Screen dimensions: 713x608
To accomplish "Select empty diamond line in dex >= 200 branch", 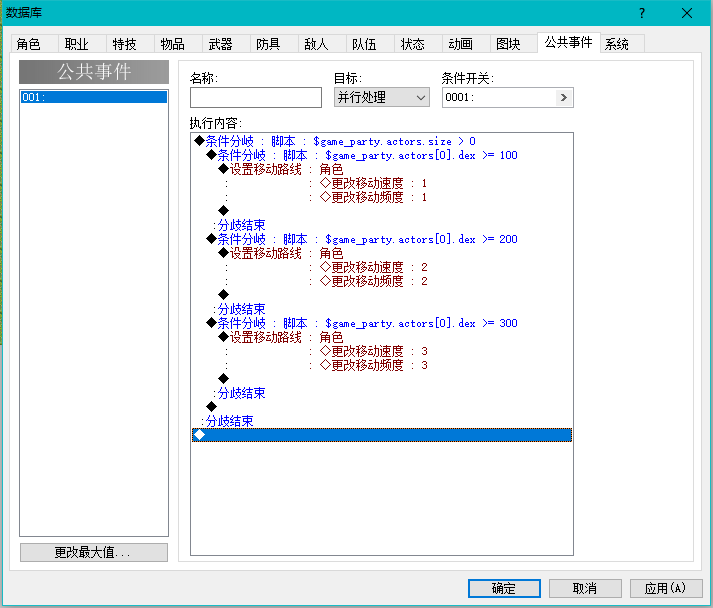I will (x=382, y=295).
